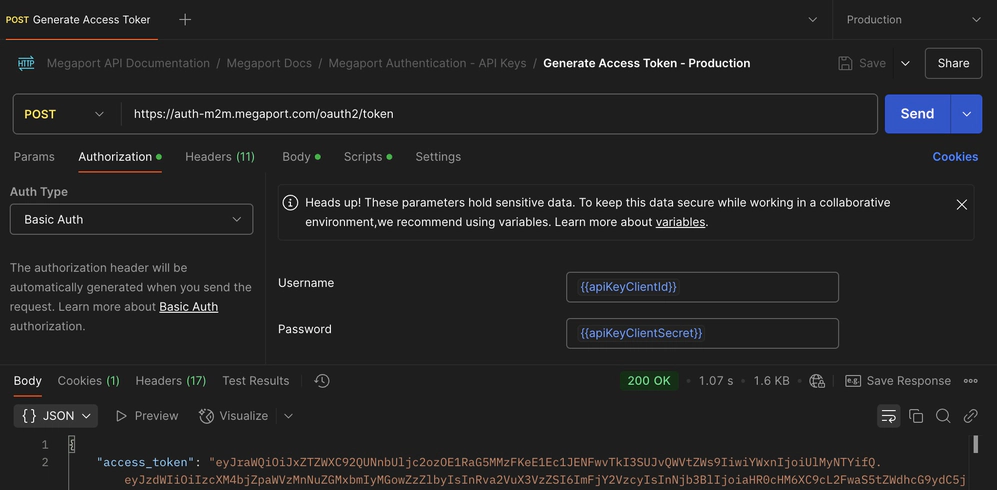997x490 pixels.
Task: Click the 200 OK status badge
Action: 649,381
